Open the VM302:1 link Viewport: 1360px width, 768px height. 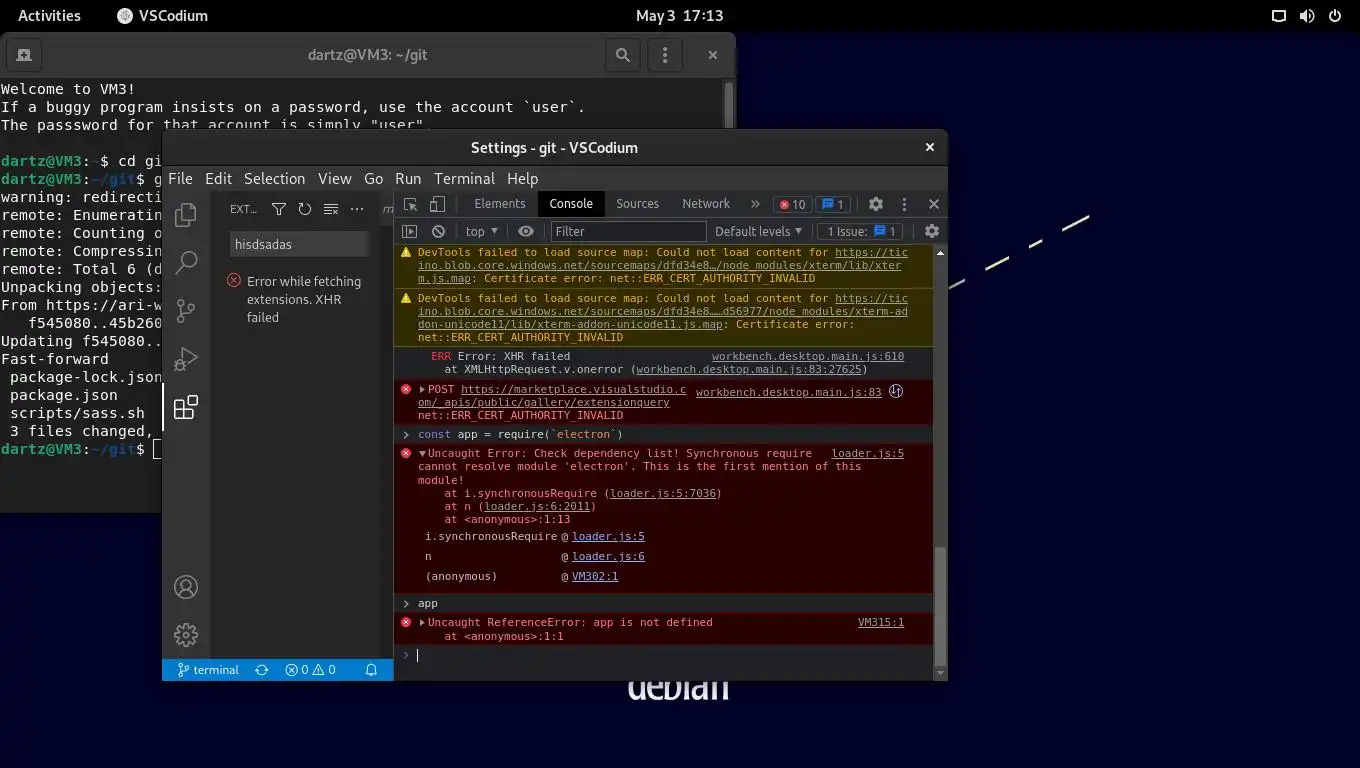pyautogui.click(x=595, y=576)
